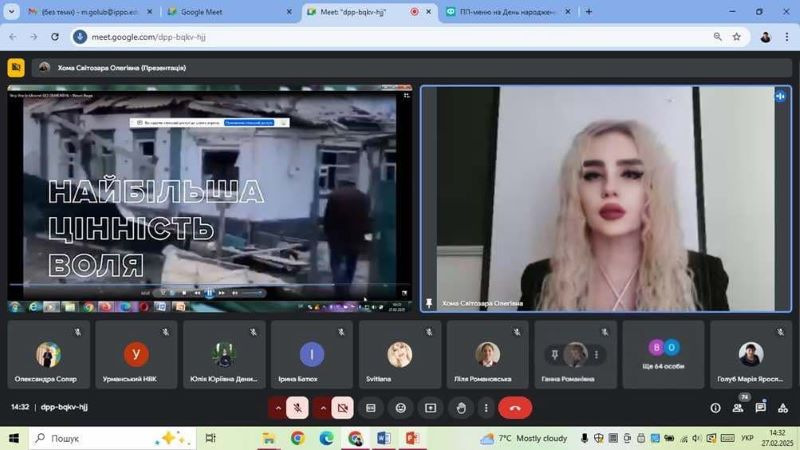Image resolution: width=800 pixels, height=450 pixels.
Task: Open the activities icon
Action: point(783,408)
